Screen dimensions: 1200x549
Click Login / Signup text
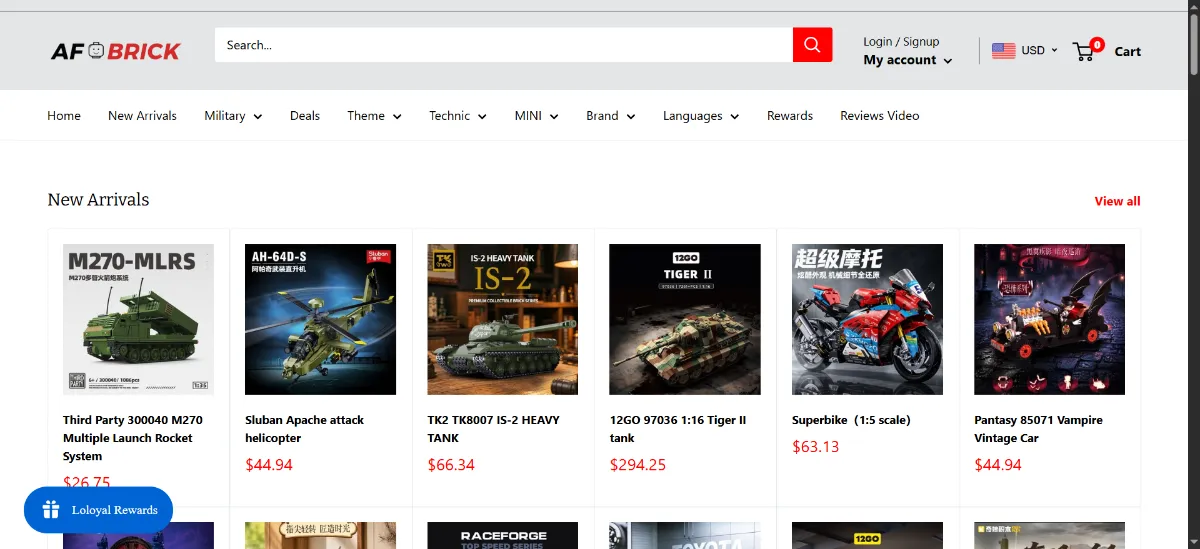[x=901, y=41]
